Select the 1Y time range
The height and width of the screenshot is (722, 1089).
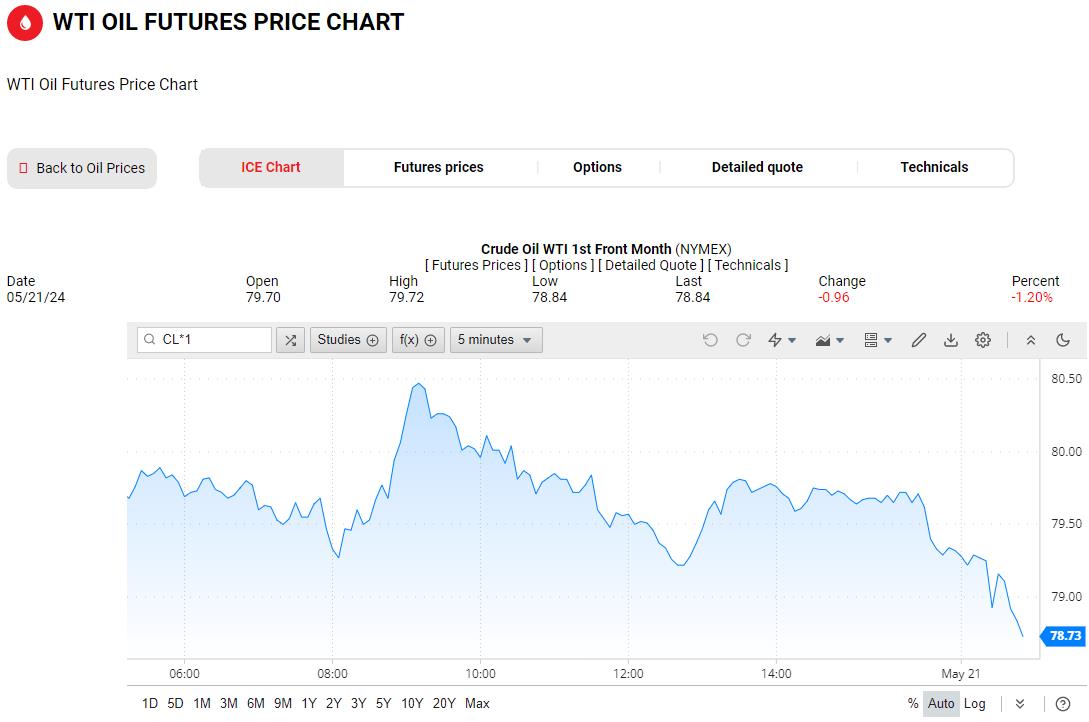click(309, 703)
